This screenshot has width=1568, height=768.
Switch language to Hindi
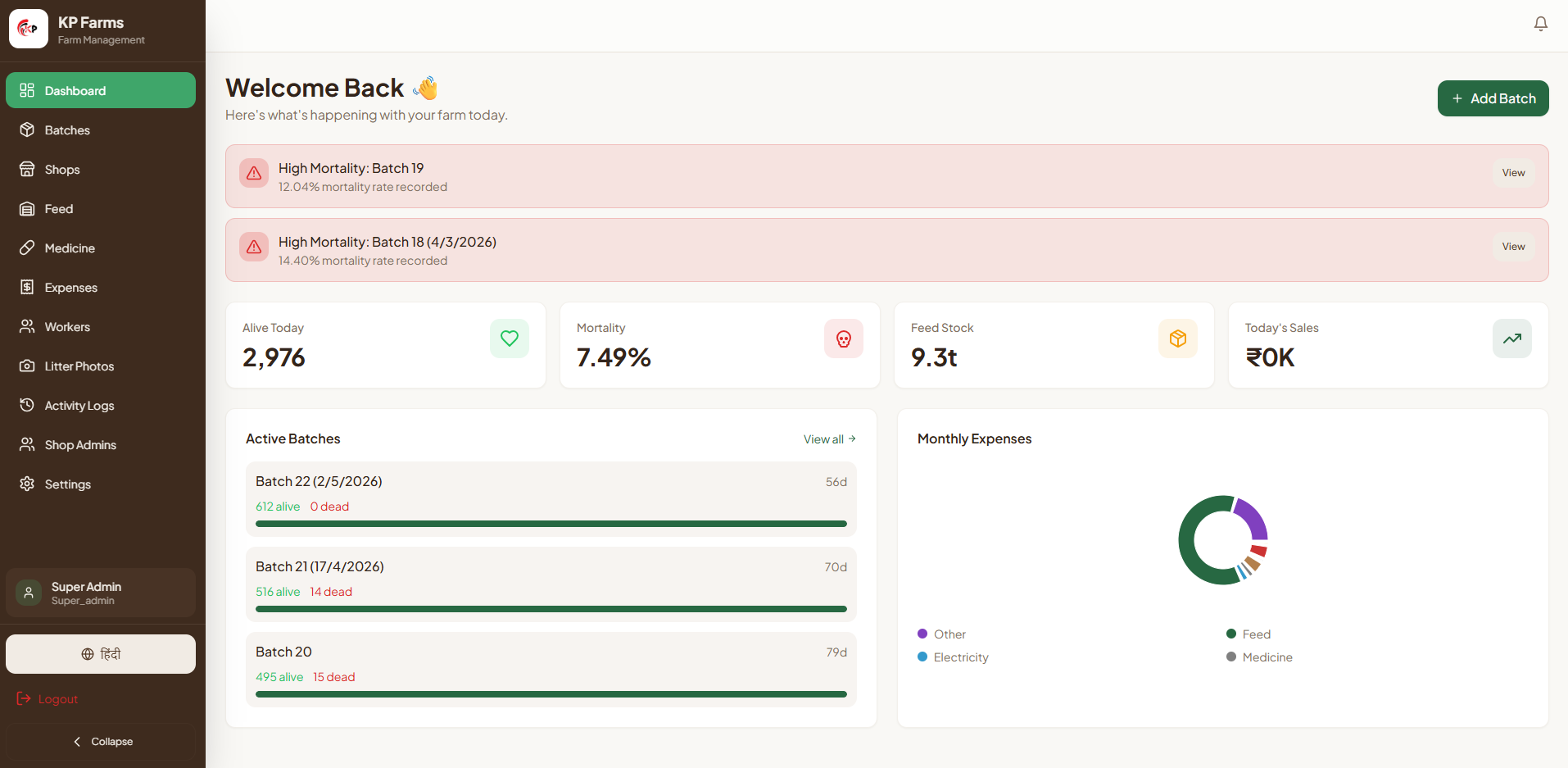click(x=101, y=654)
